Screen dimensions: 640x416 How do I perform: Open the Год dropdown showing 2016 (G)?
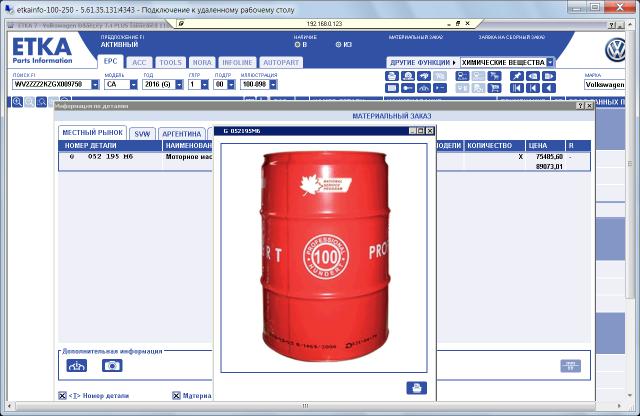click(179, 85)
